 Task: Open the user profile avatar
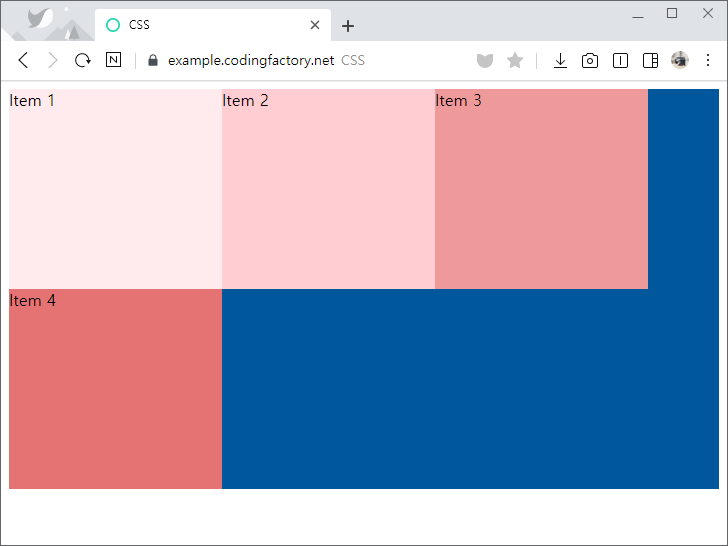(680, 60)
